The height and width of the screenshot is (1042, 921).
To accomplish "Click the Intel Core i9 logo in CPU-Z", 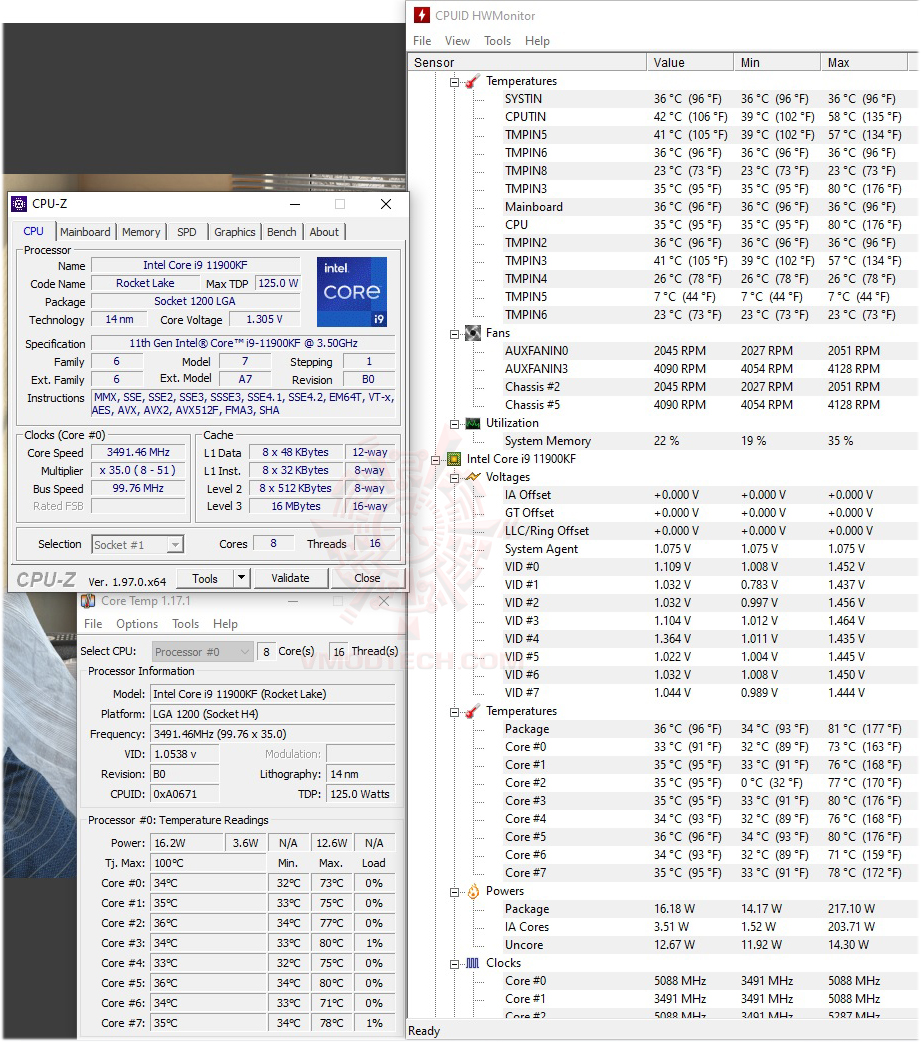I will click(x=352, y=292).
